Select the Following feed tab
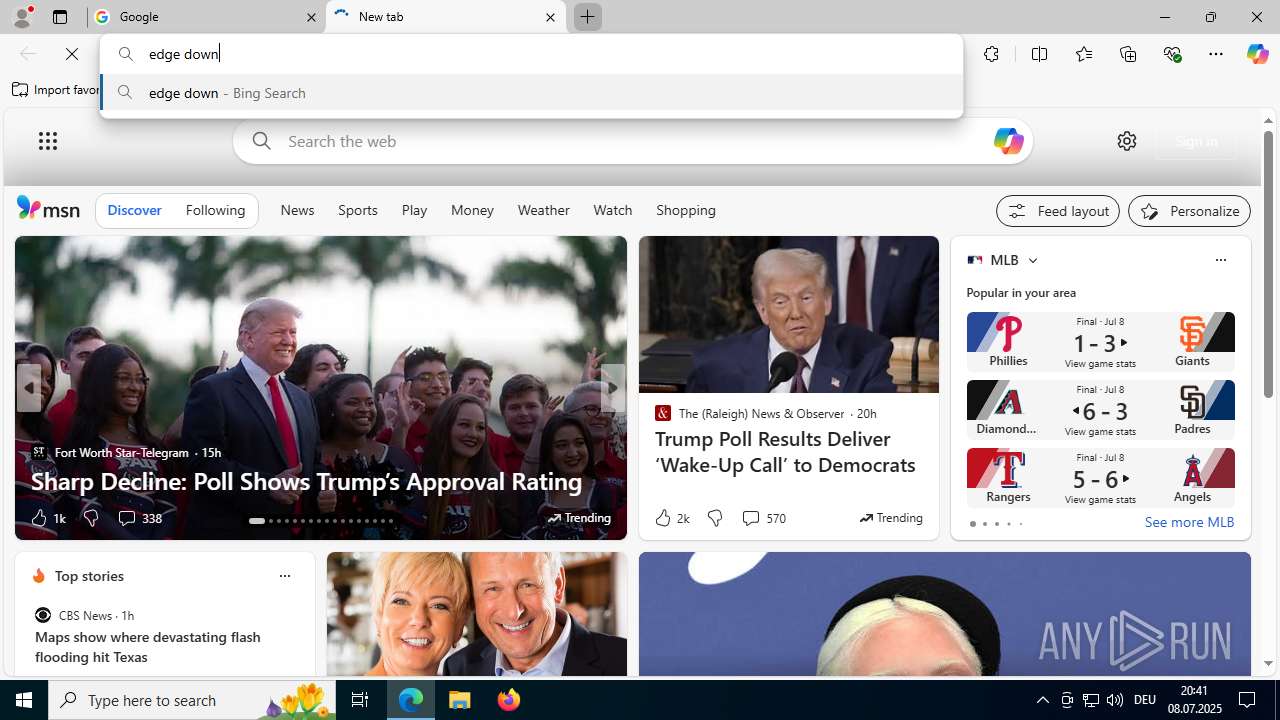The height and width of the screenshot is (720, 1280). [215, 210]
